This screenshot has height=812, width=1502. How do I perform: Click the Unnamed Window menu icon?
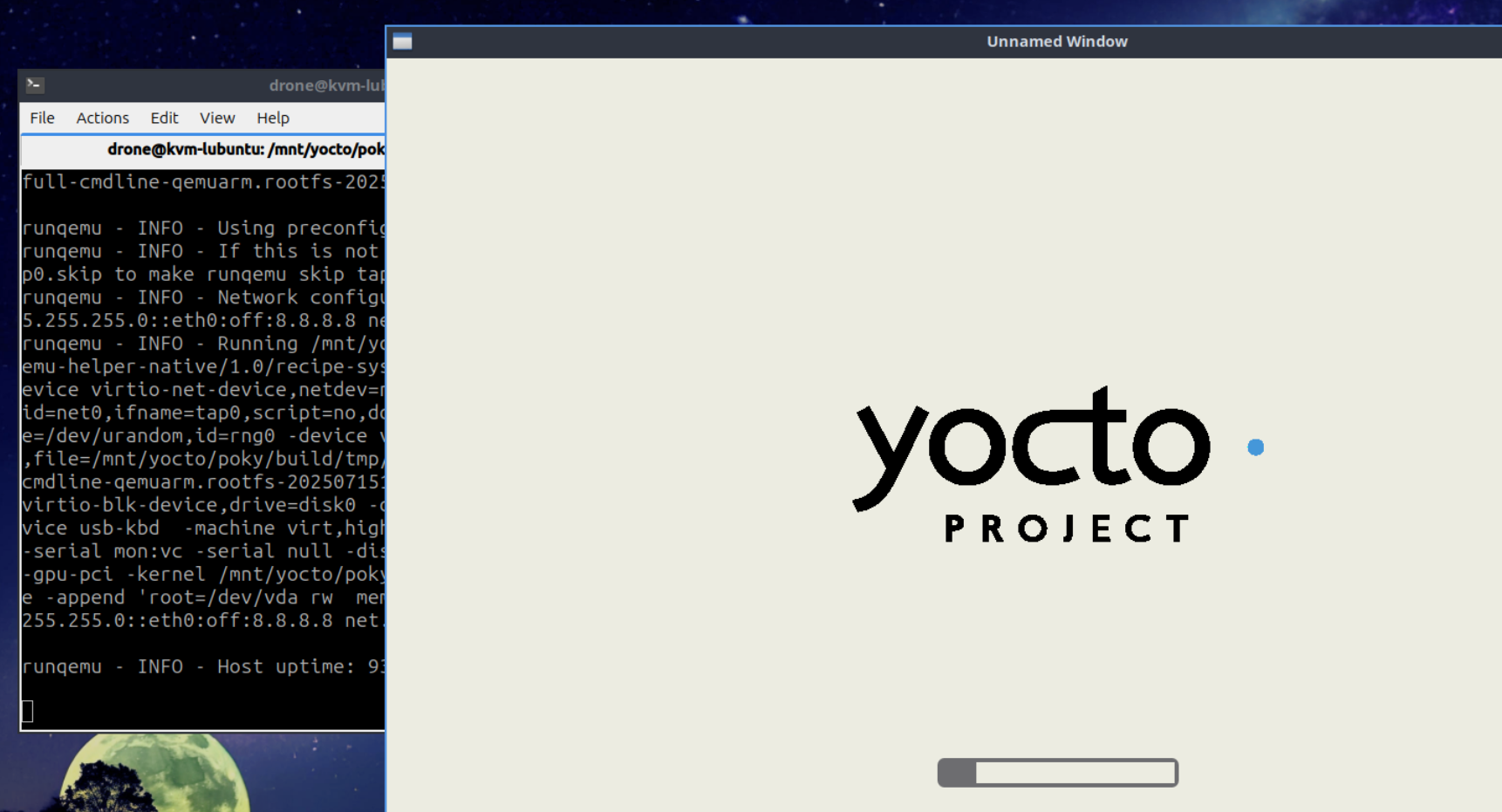pyautogui.click(x=402, y=42)
